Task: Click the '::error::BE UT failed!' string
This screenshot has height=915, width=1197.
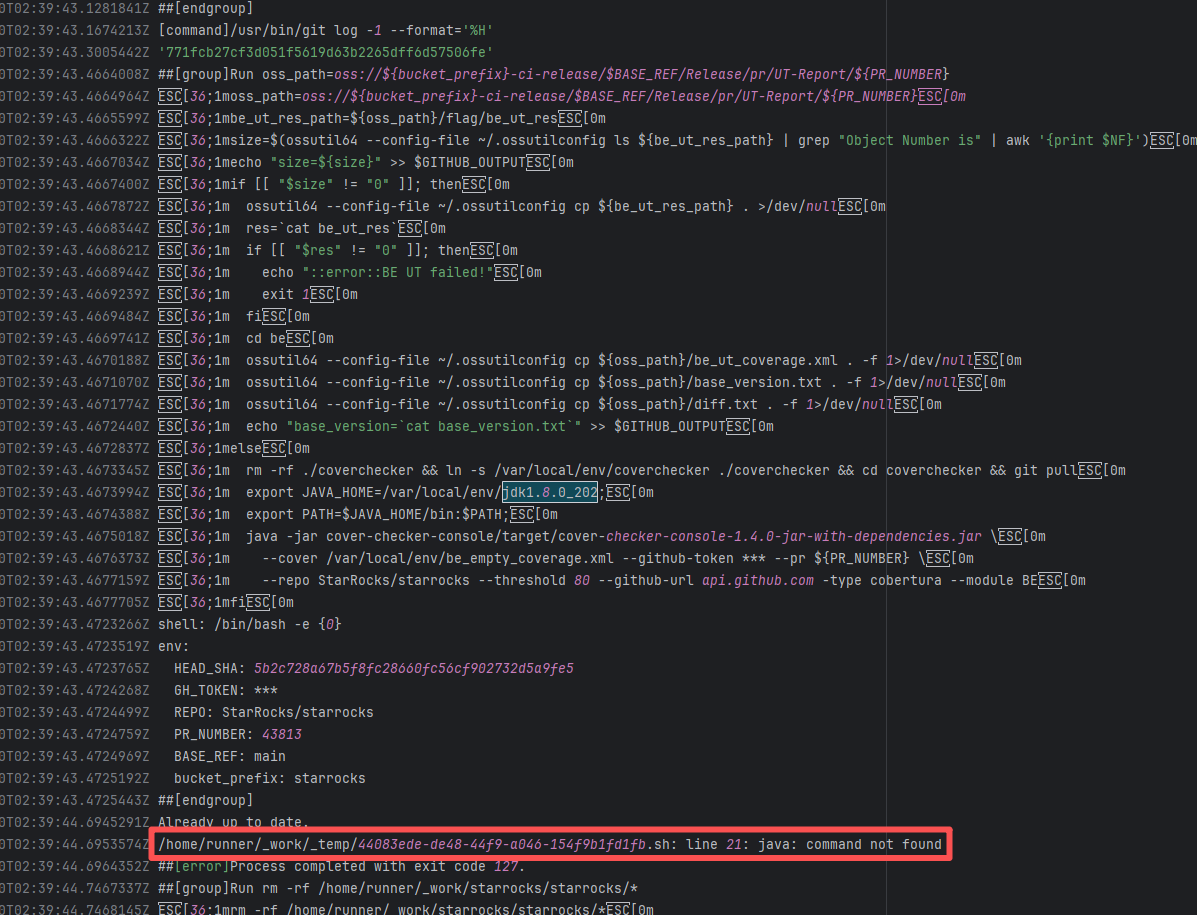Action: (x=397, y=272)
